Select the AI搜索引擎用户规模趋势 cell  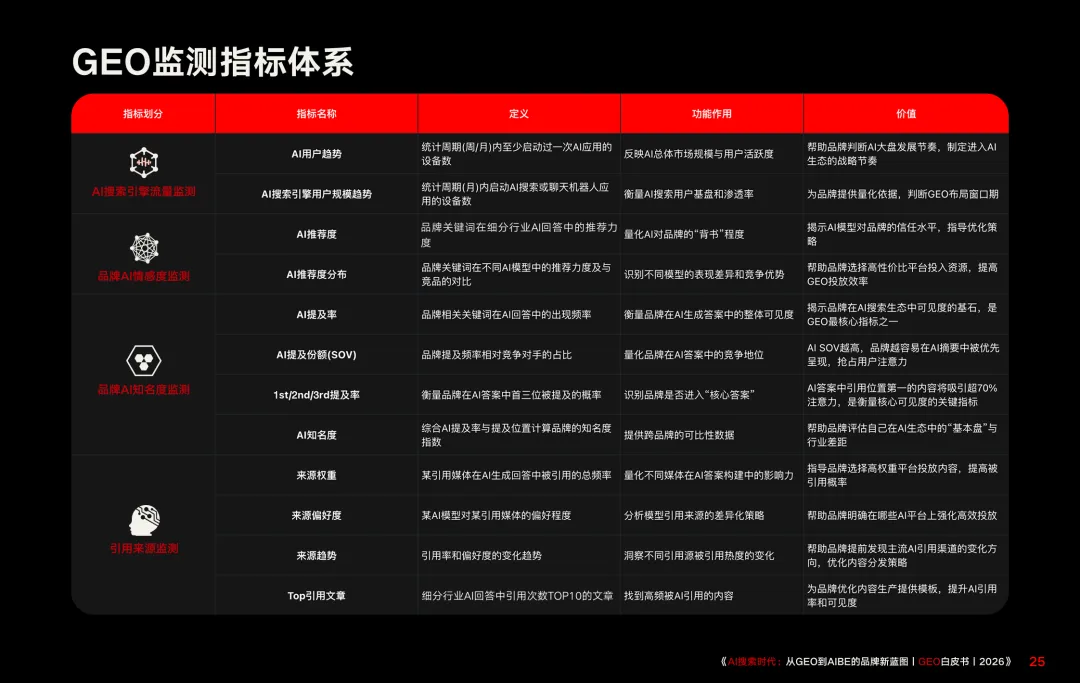[317, 194]
